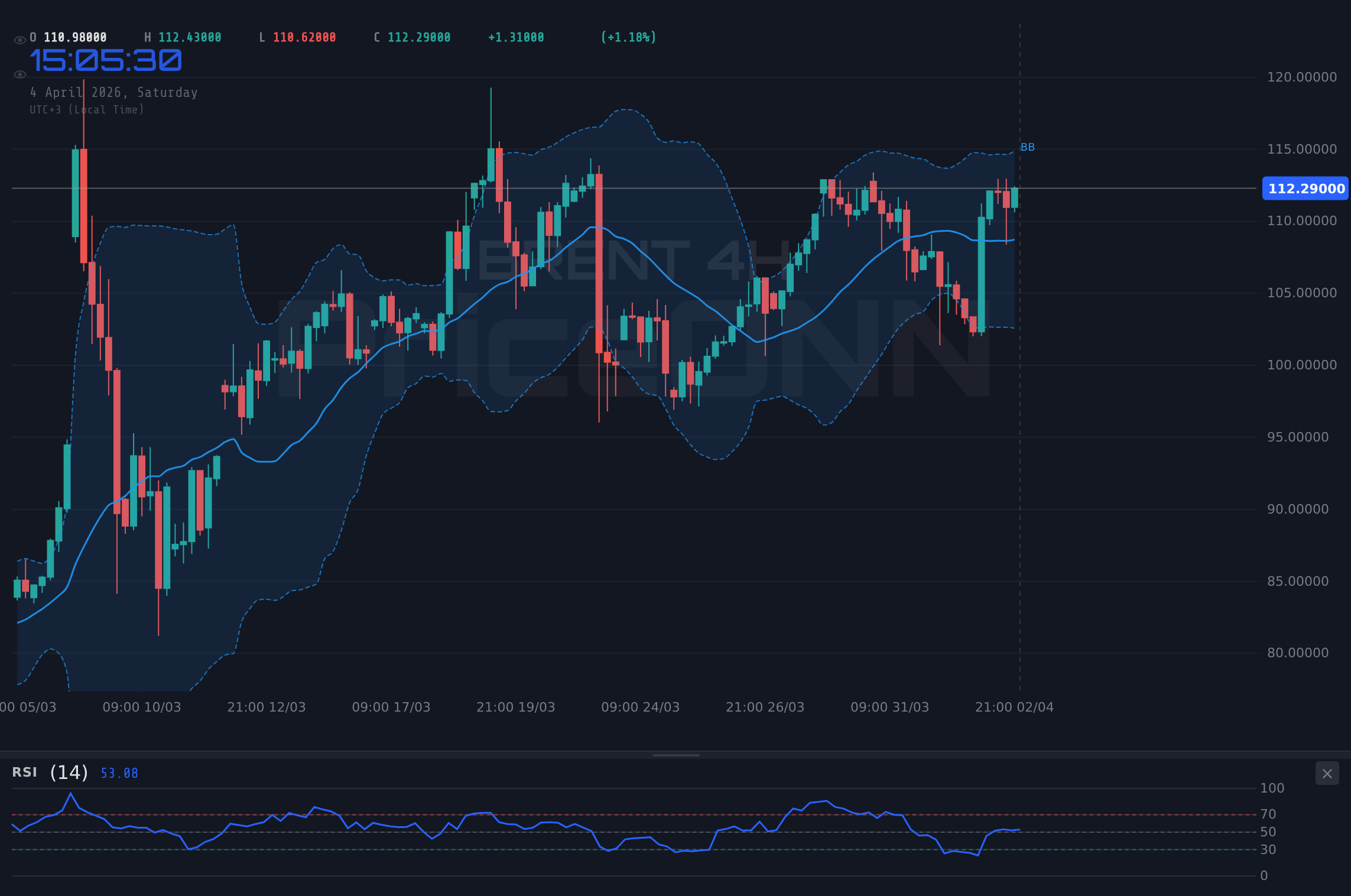Click the RSI 100 scale label
This screenshot has height=896, width=1351.
(1272, 788)
